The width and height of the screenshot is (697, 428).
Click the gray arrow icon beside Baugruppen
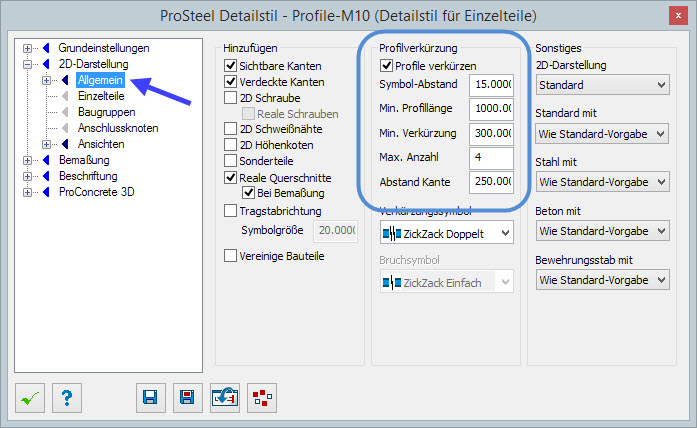point(65,112)
